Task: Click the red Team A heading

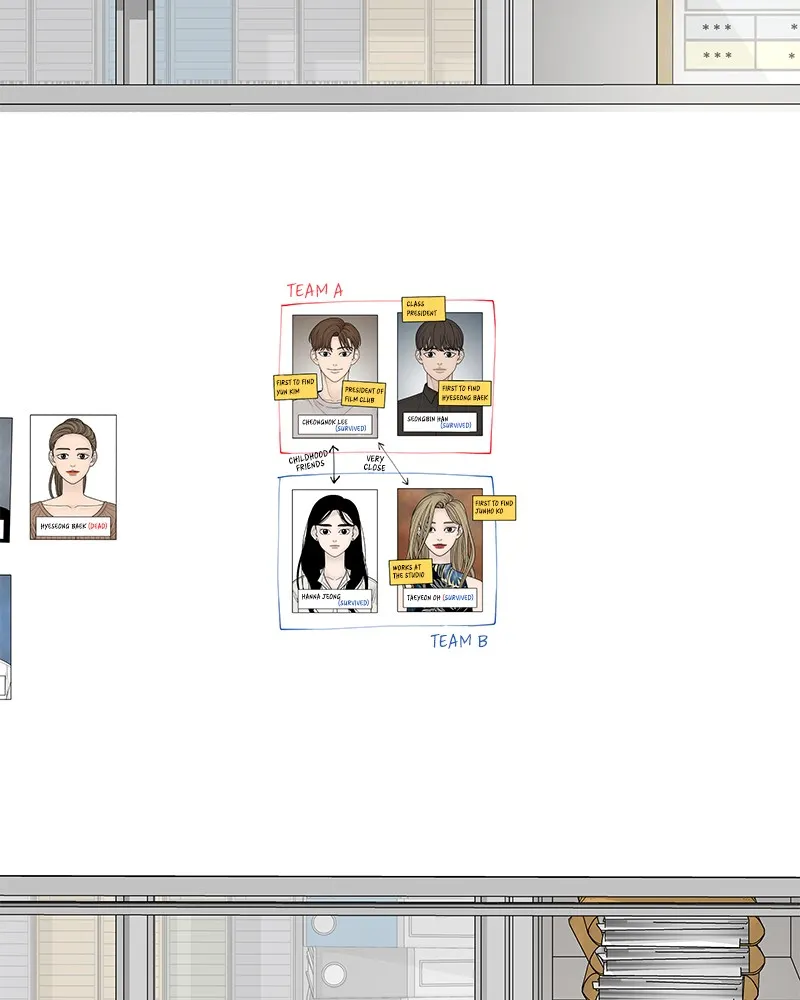Action: [x=315, y=291]
